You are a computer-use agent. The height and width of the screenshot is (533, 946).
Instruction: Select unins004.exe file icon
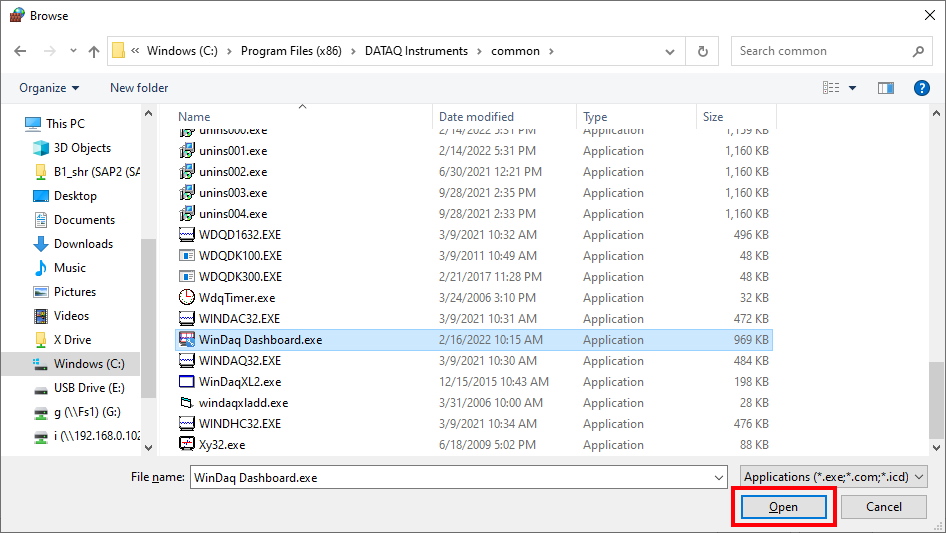click(x=187, y=214)
